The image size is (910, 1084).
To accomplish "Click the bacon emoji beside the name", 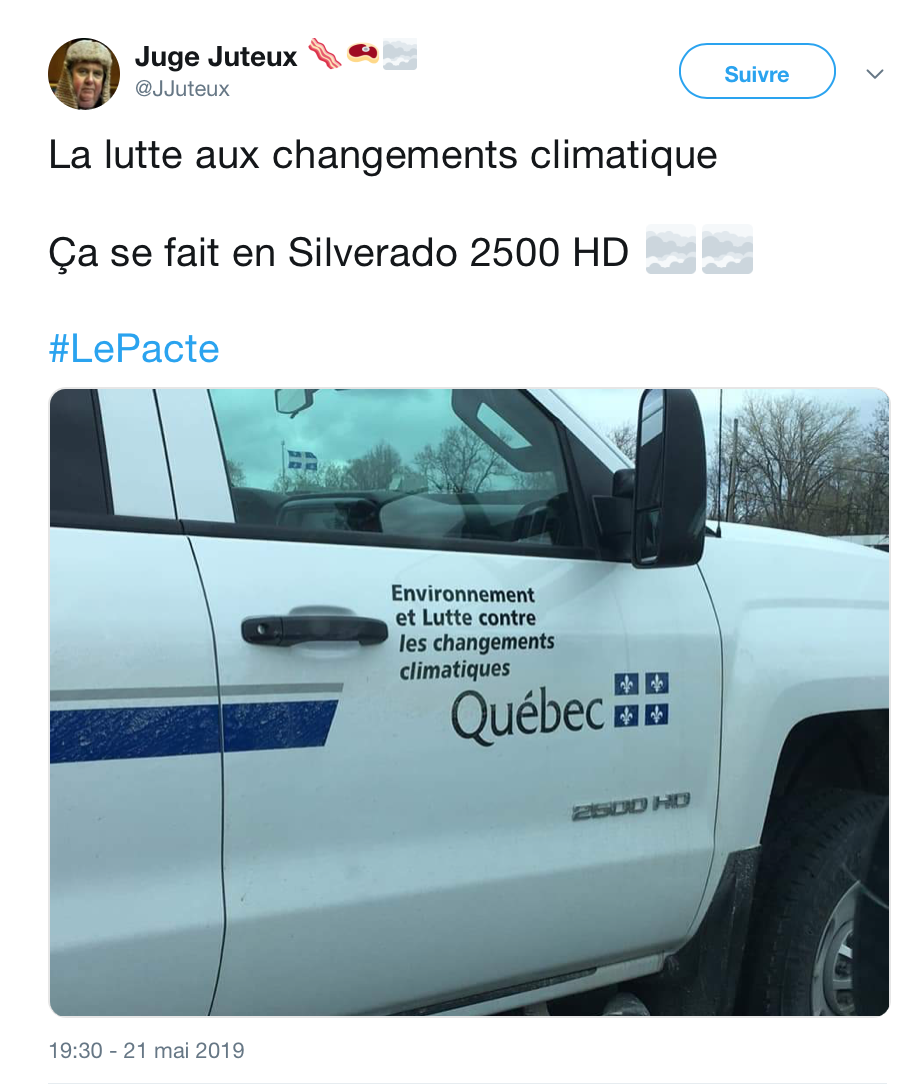I will [324, 54].
